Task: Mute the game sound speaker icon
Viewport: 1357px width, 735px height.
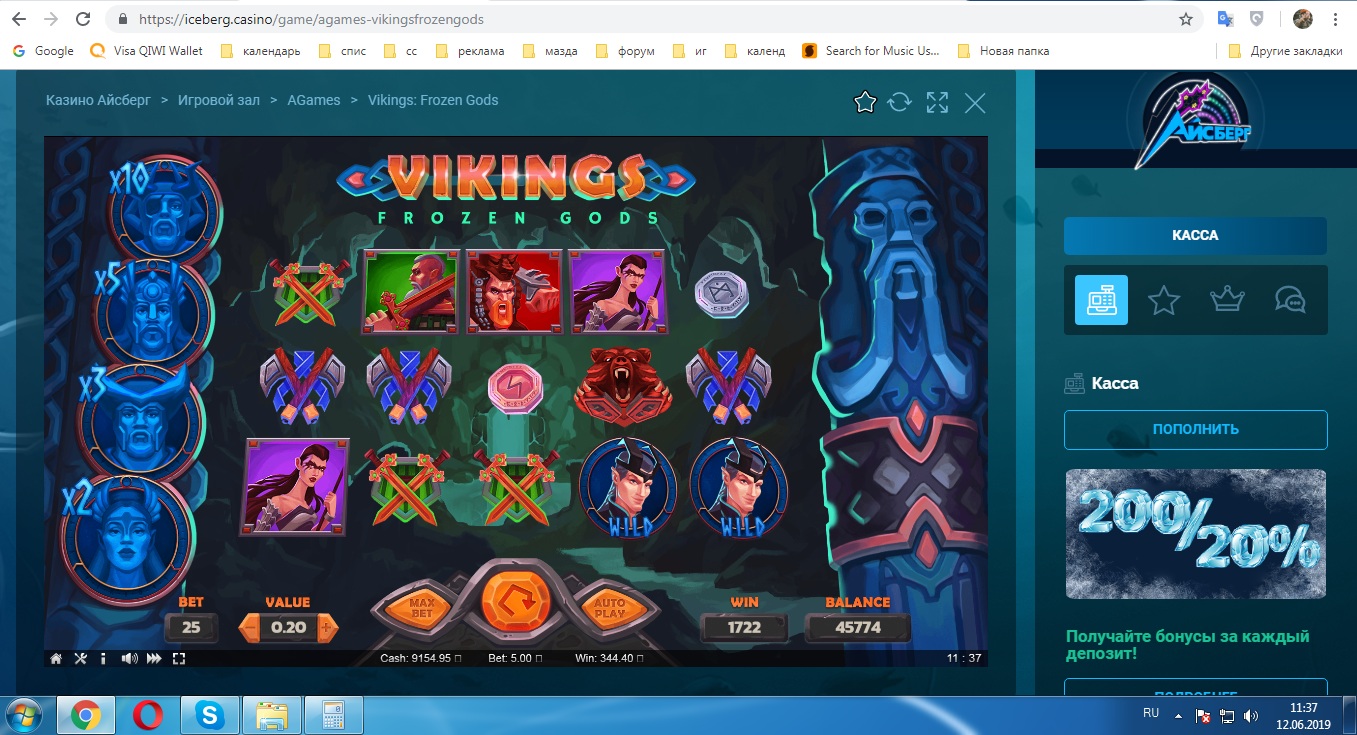Action: 129,658
